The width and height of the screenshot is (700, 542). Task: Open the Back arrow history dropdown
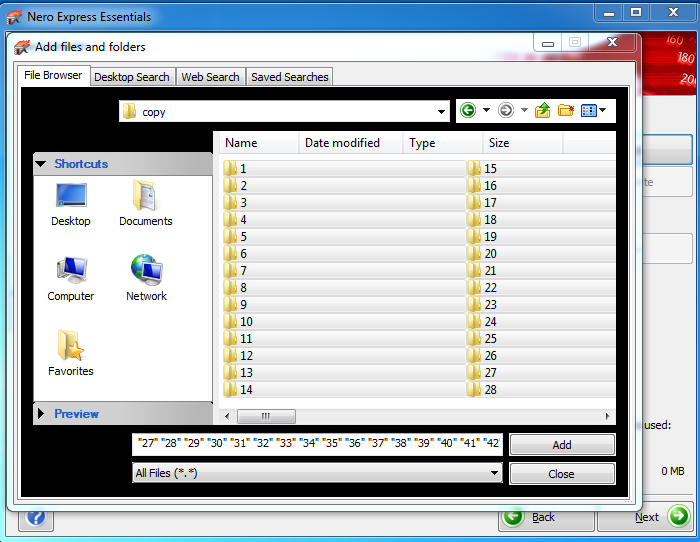pos(487,110)
